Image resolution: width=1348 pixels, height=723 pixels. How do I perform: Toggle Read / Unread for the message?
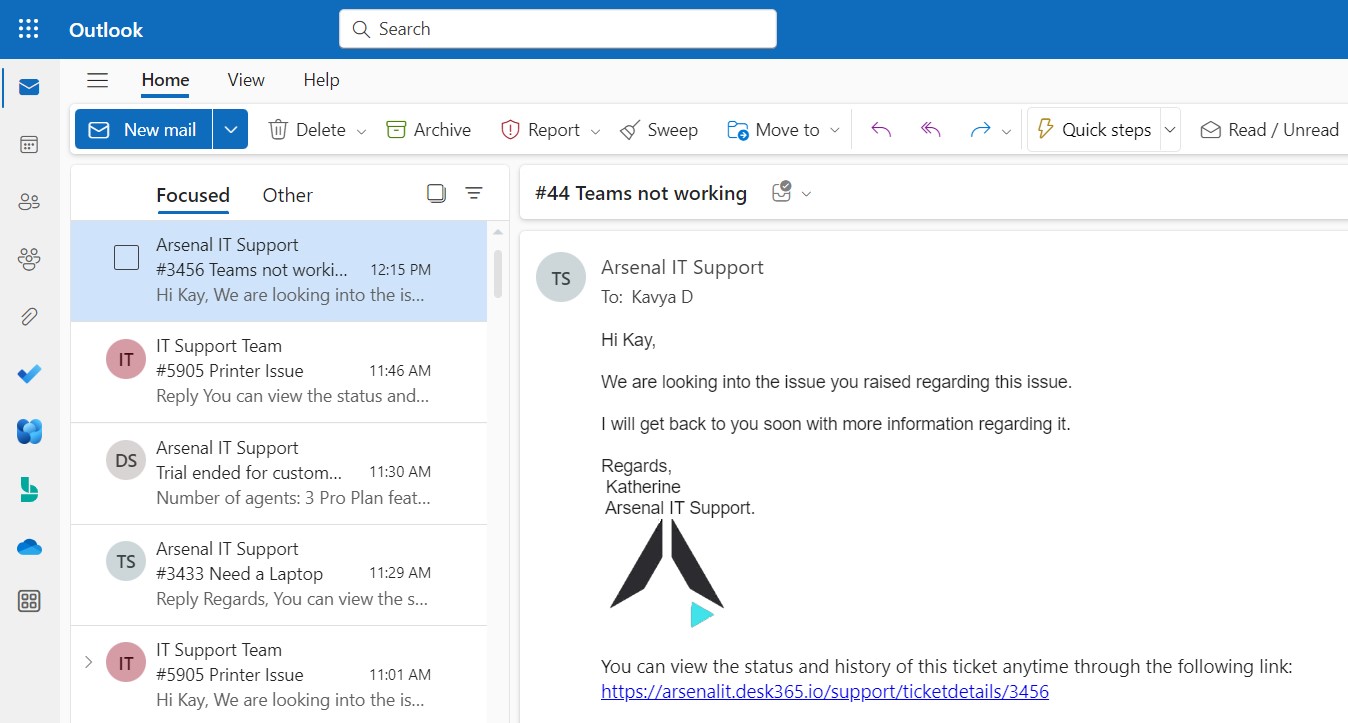point(1268,129)
